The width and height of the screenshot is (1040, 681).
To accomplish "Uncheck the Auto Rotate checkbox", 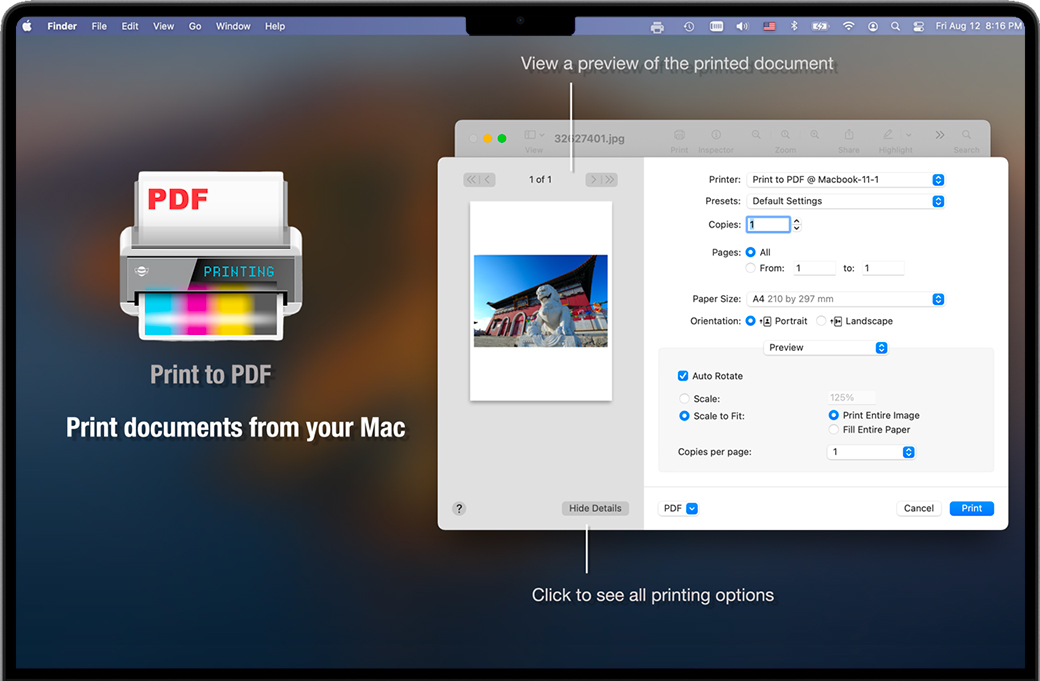I will [x=683, y=376].
